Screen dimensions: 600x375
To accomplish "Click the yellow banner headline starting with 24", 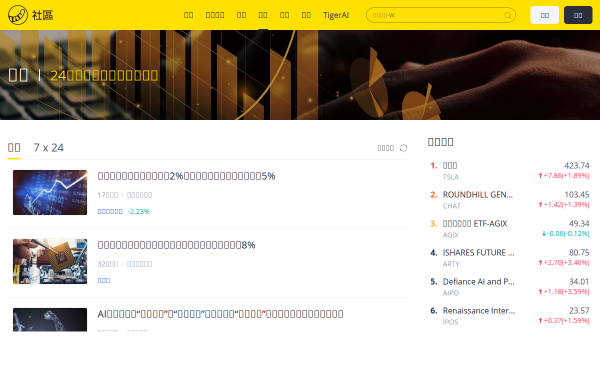I will click(x=104, y=75).
